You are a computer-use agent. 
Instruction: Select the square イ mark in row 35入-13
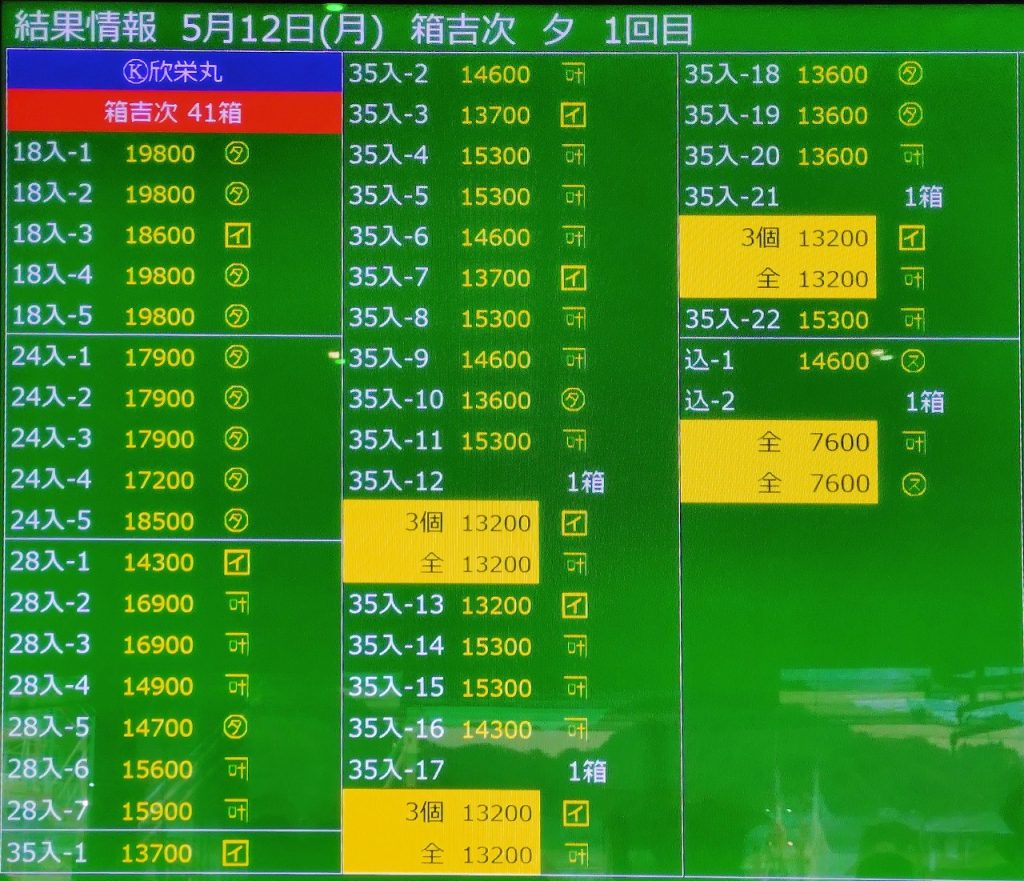click(x=573, y=605)
